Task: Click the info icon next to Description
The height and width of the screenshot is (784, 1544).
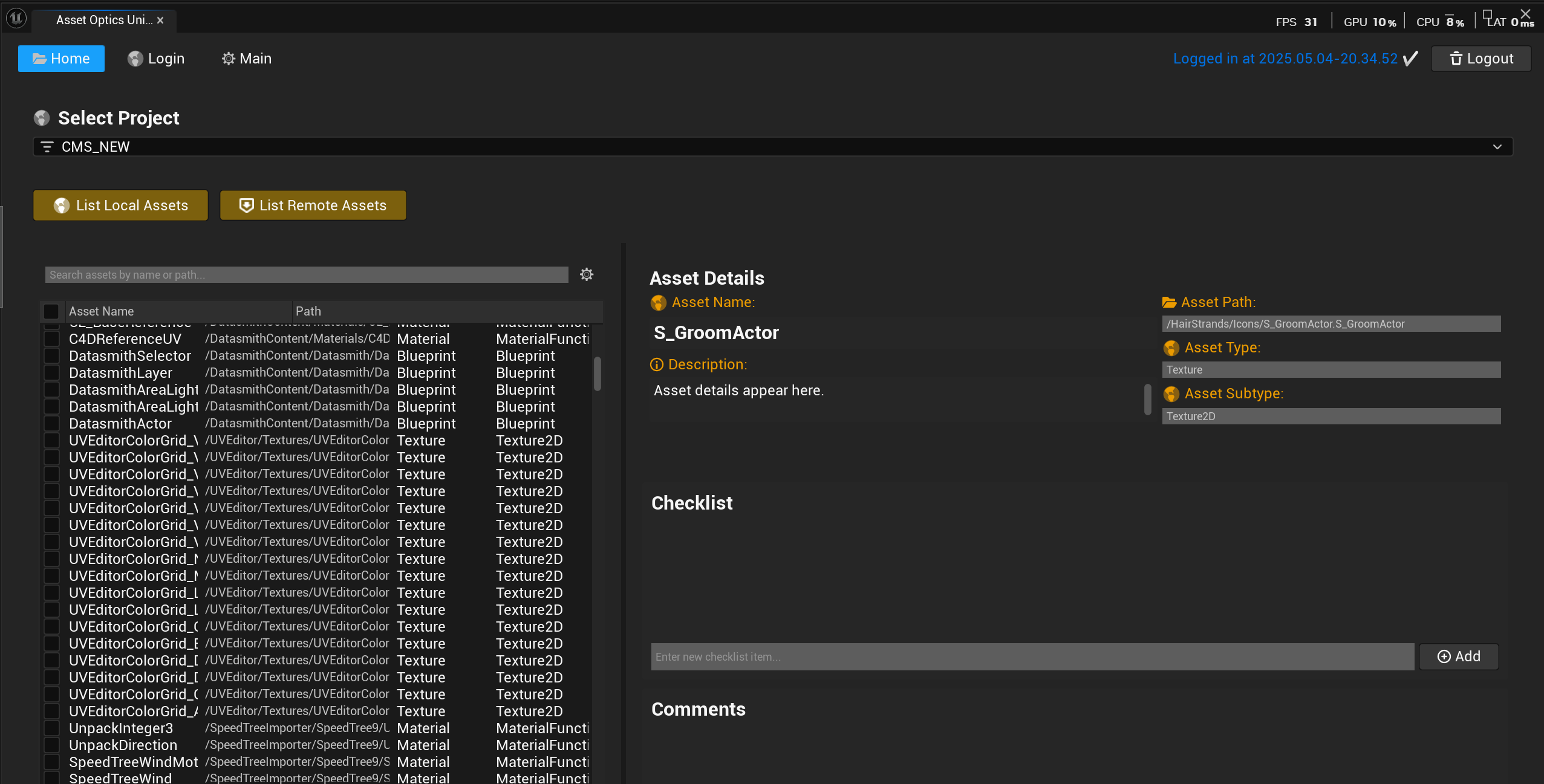Action: pyautogui.click(x=657, y=364)
